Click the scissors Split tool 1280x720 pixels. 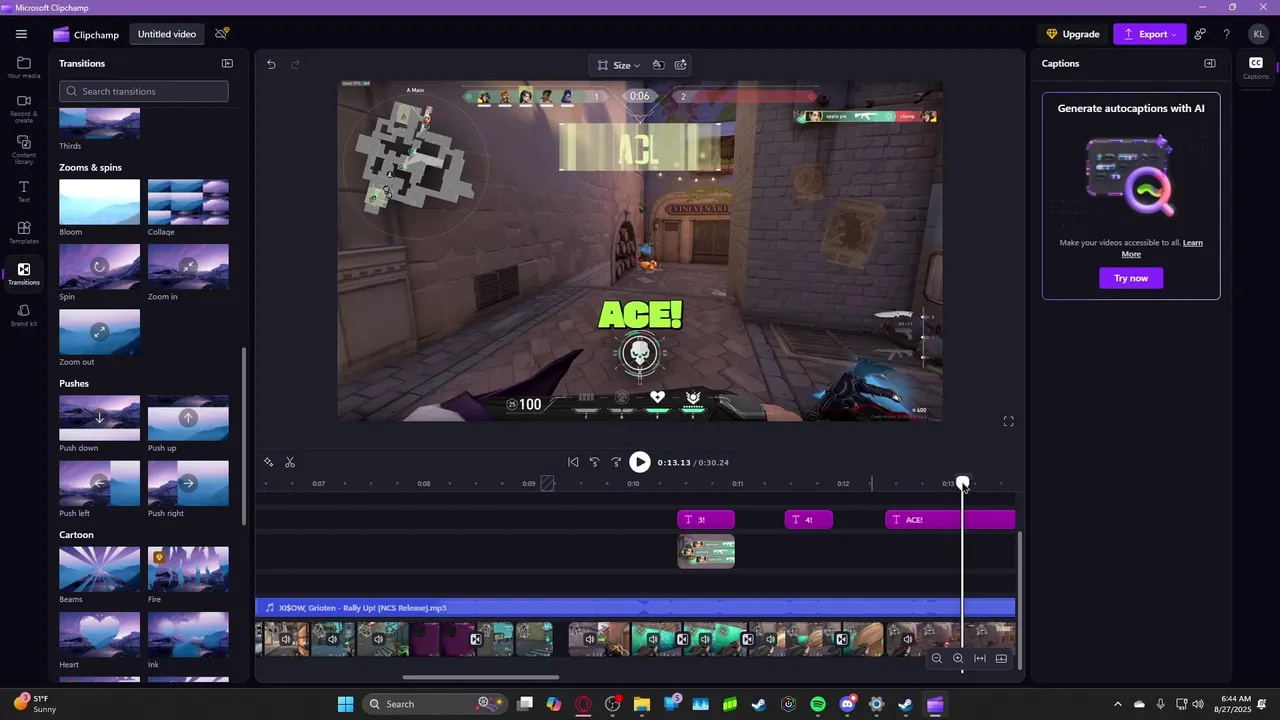point(290,462)
